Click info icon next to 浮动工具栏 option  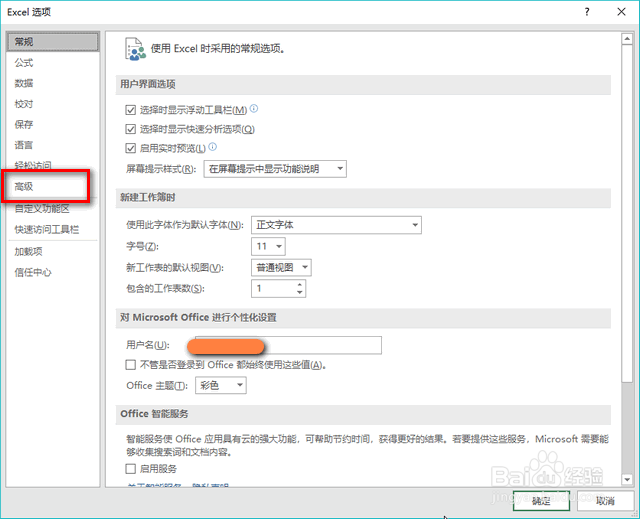coord(254,109)
